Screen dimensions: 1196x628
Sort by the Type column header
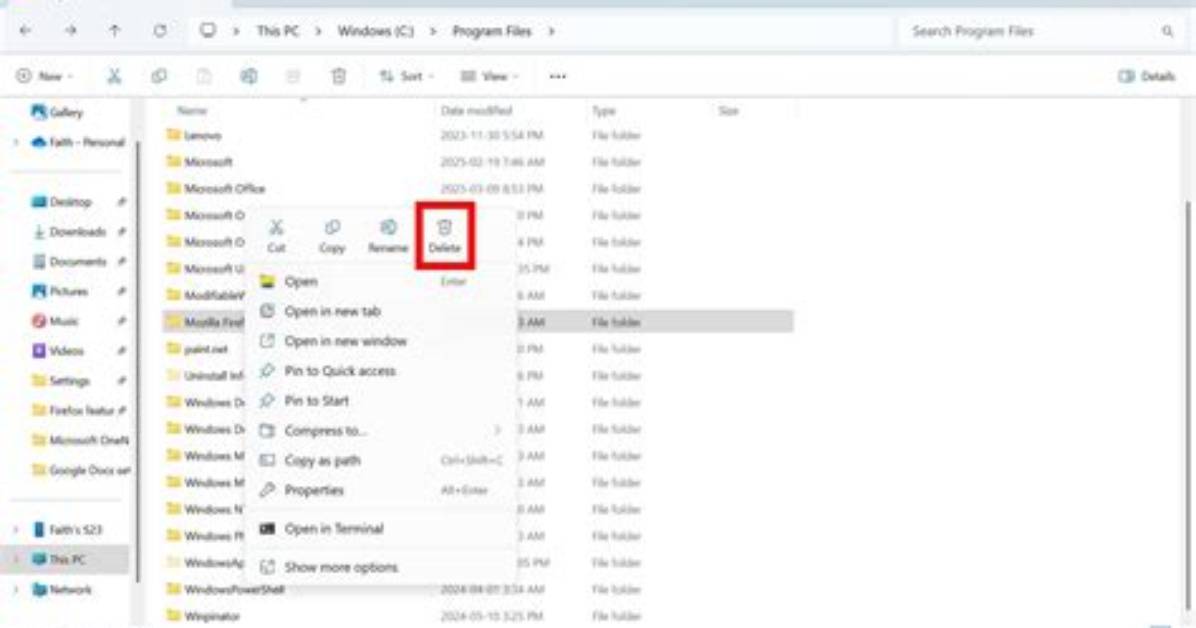point(603,111)
